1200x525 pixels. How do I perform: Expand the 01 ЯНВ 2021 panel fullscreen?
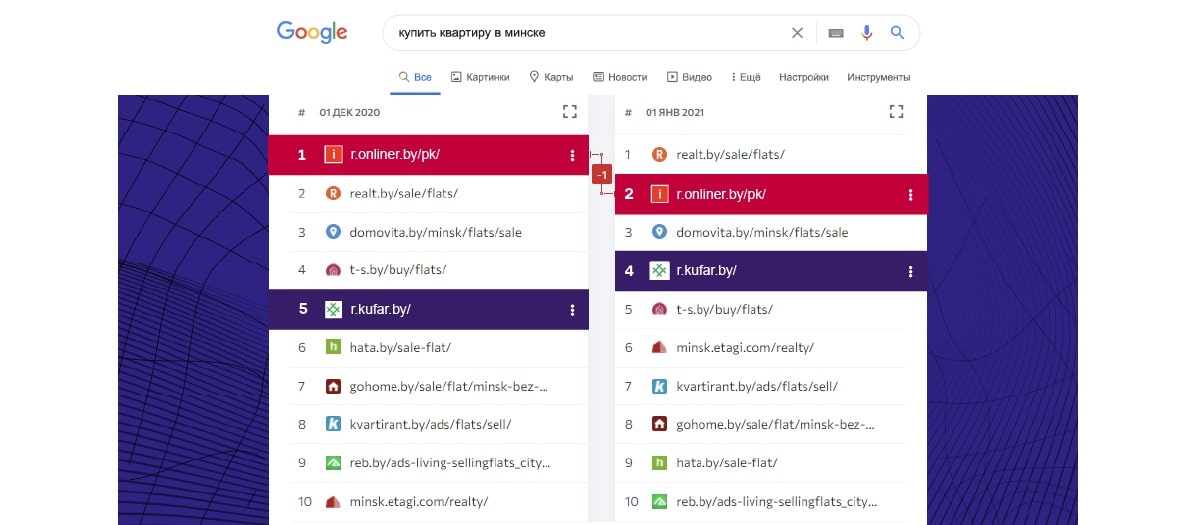pos(896,112)
